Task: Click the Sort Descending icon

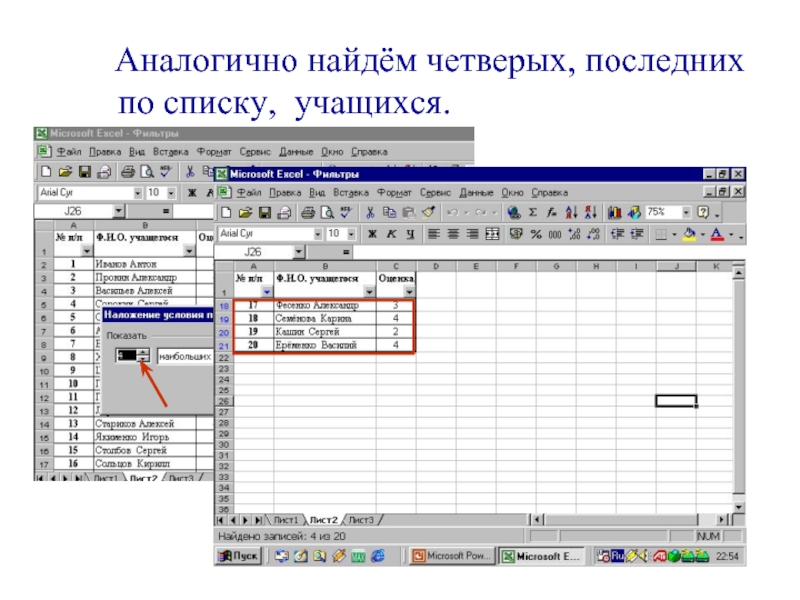Action: (x=591, y=212)
